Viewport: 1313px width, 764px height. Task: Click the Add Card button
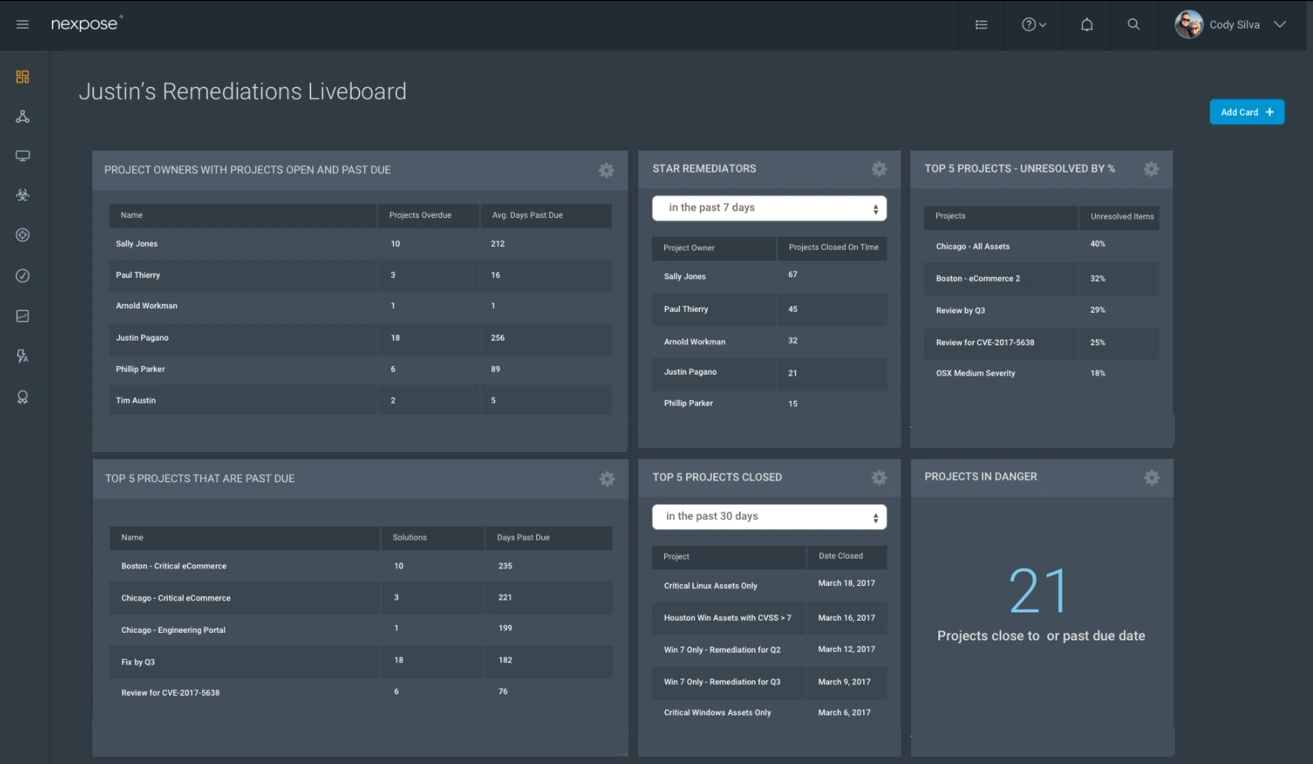[1246, 111]
